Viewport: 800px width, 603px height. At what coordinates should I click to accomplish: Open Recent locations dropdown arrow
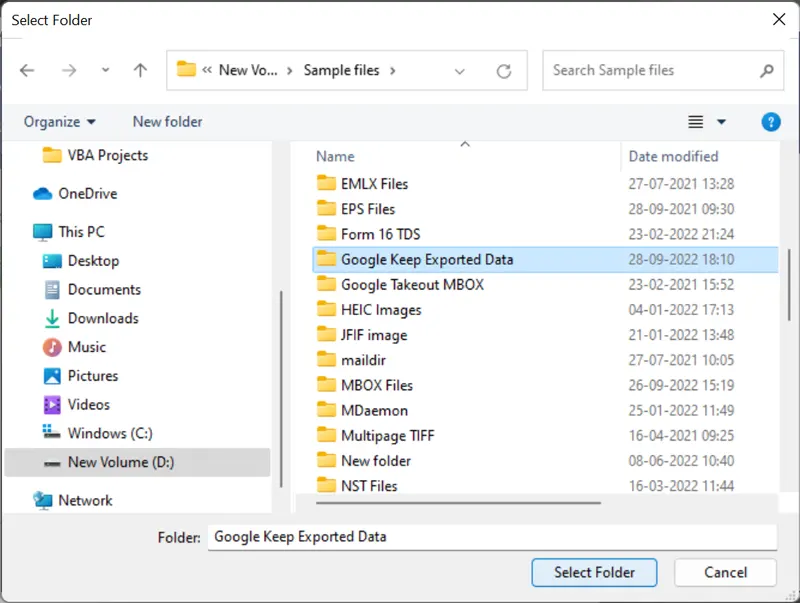coord(106,71)
